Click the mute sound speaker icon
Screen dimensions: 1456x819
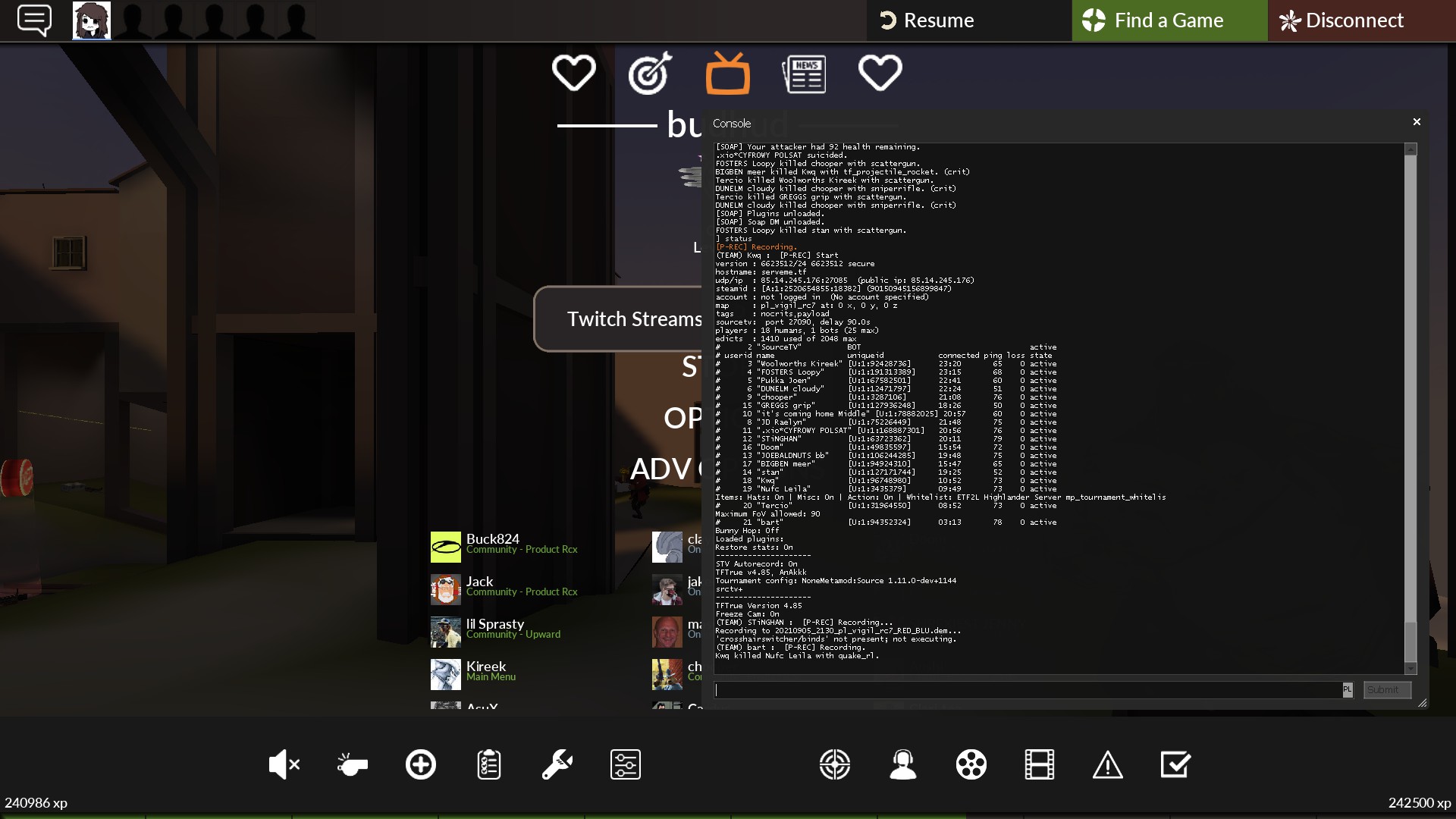[284, 764]
